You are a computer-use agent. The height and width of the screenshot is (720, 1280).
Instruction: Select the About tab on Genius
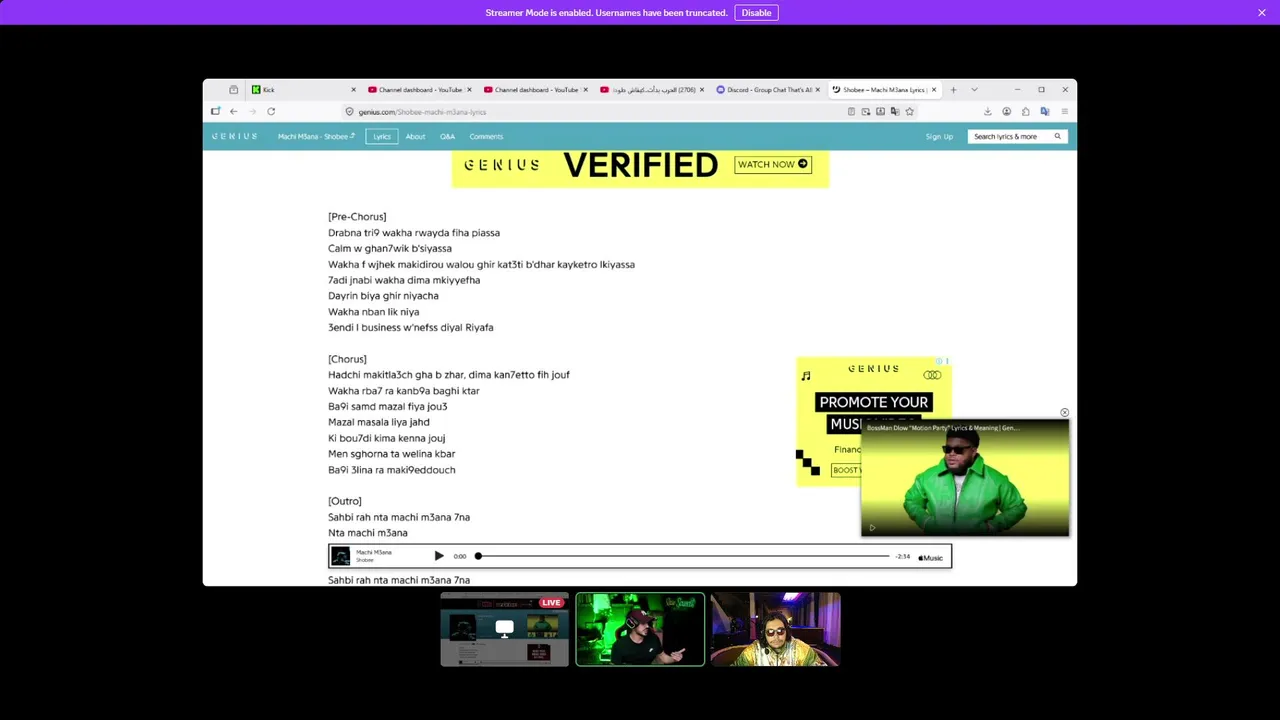(x=415, y=136)
